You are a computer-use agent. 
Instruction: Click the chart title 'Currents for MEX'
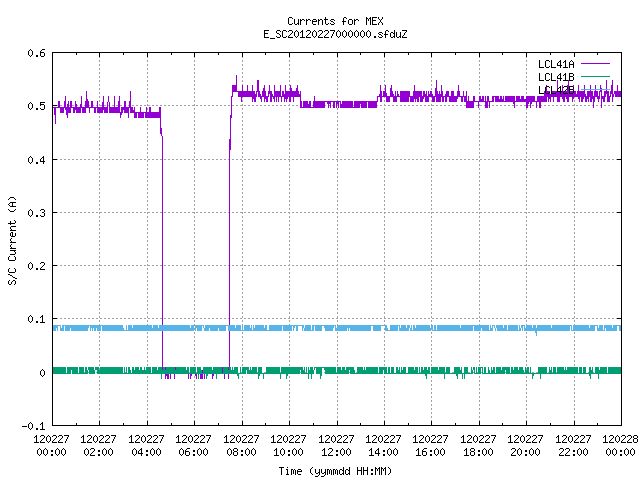tap(335, 21)
